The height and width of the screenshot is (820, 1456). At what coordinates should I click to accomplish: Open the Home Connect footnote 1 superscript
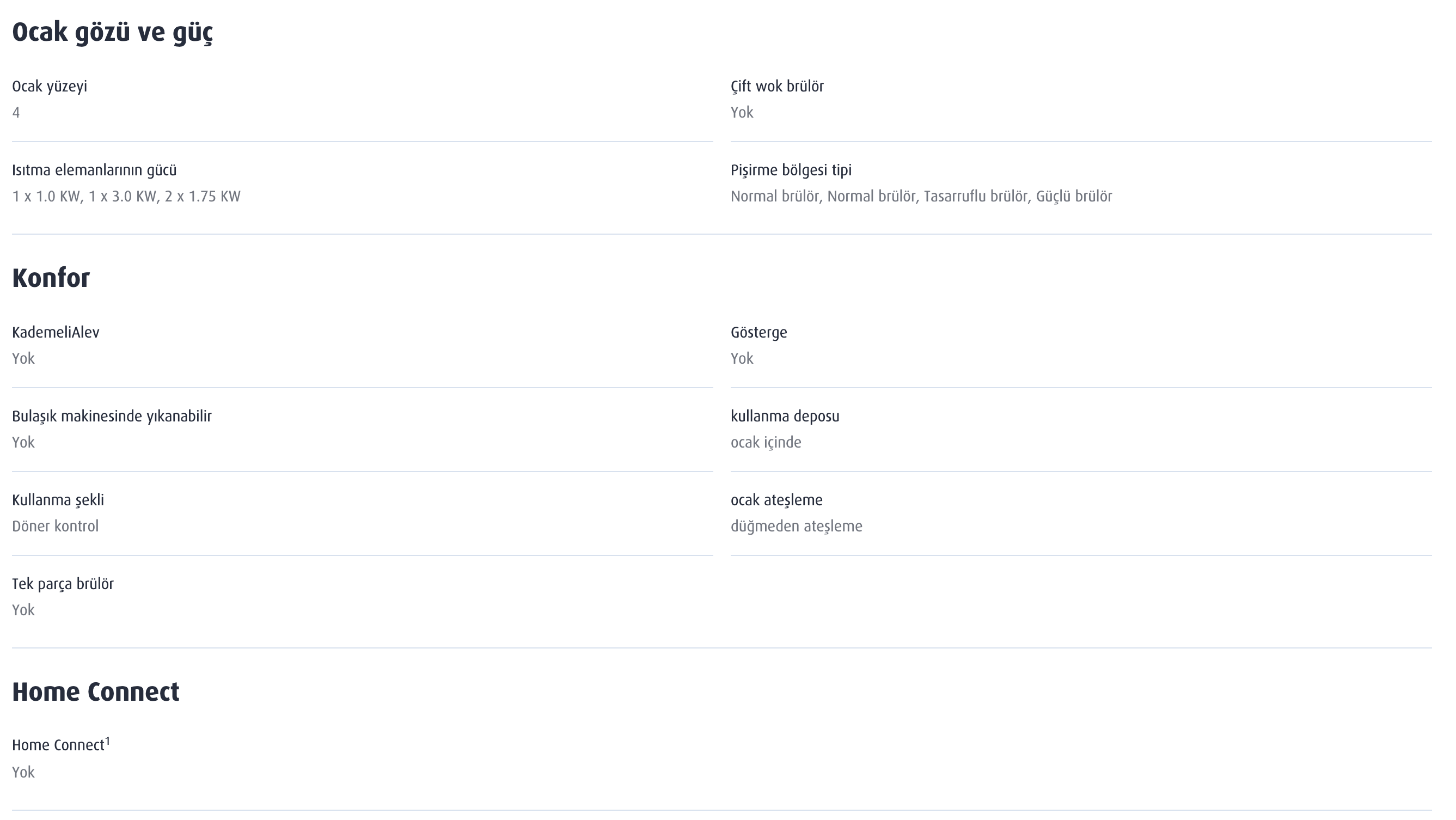[x=108, y=741]
